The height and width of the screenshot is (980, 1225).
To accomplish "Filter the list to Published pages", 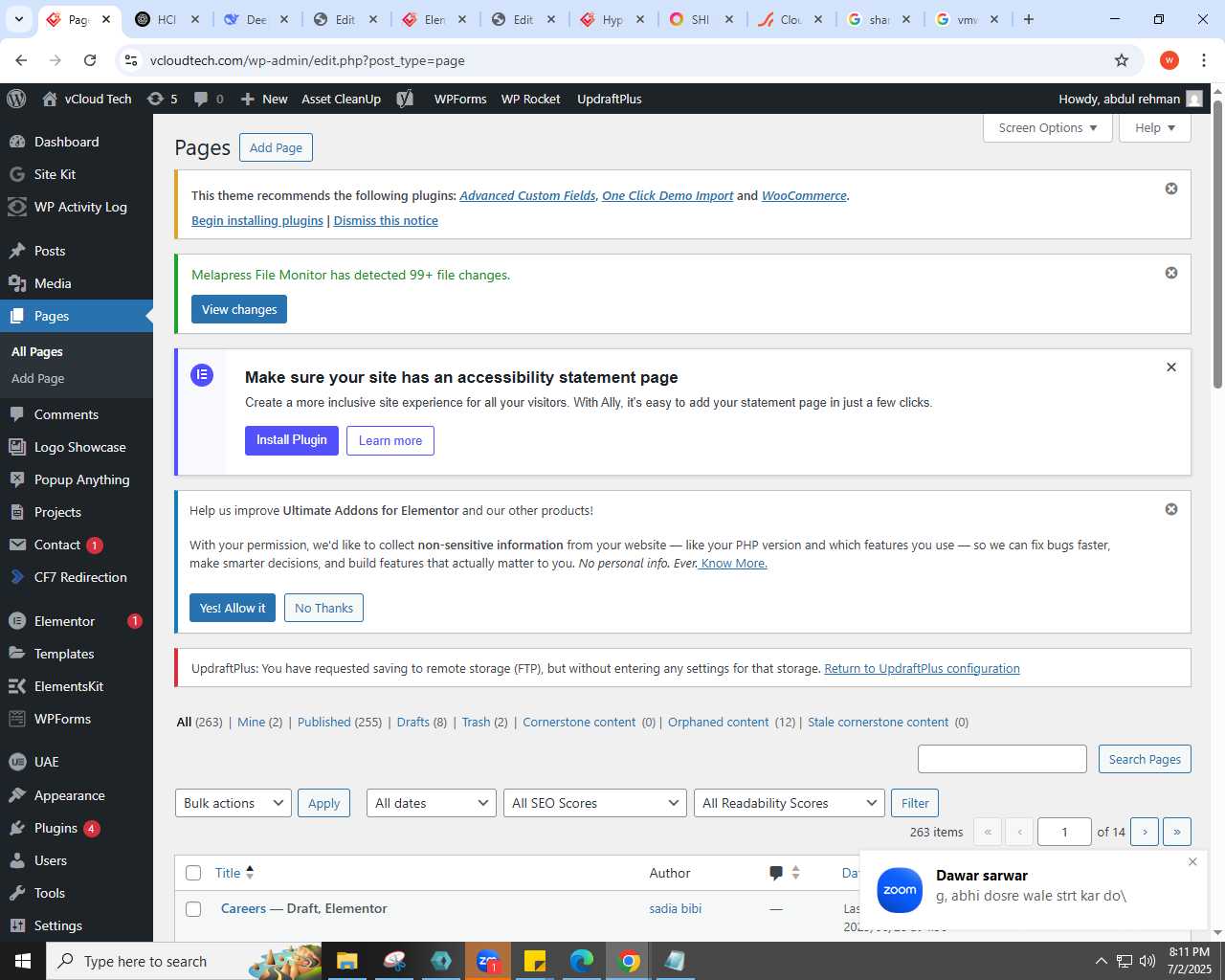I will 324,722.
